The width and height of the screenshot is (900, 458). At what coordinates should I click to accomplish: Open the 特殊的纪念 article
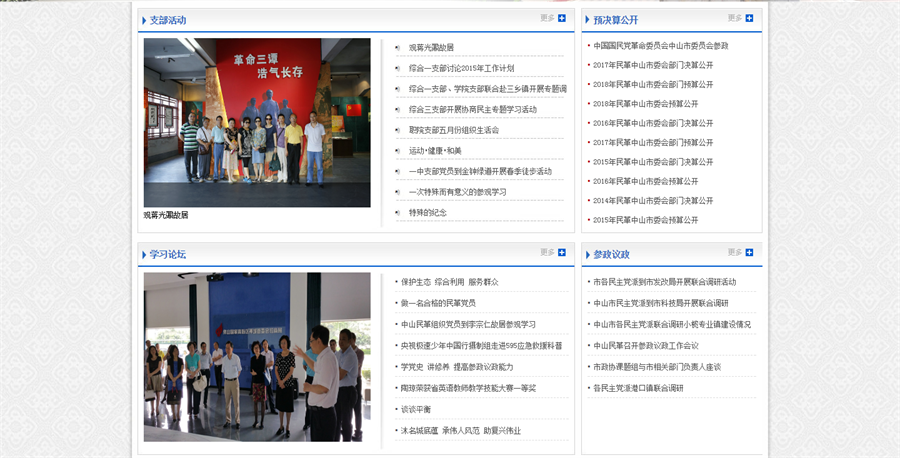428,213
